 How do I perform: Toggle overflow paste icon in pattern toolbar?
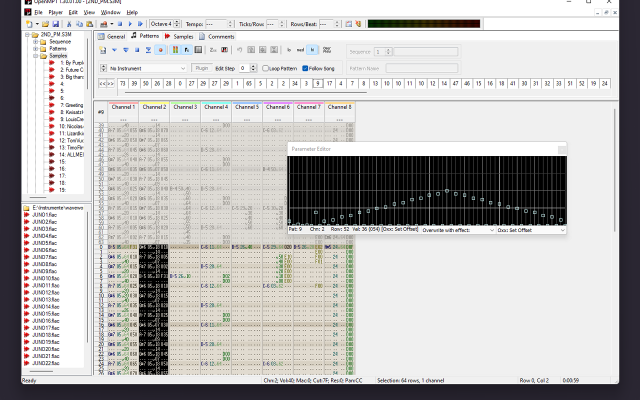coord(327,50)
